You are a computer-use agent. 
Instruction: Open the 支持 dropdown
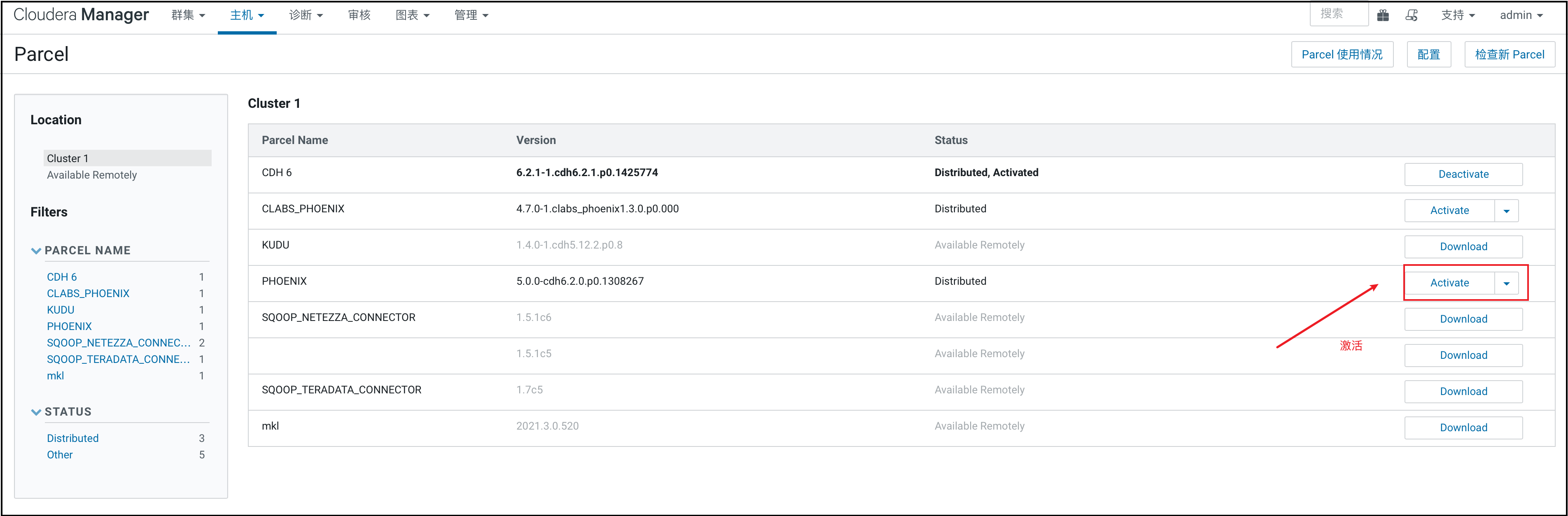(x=1458, y=15)
